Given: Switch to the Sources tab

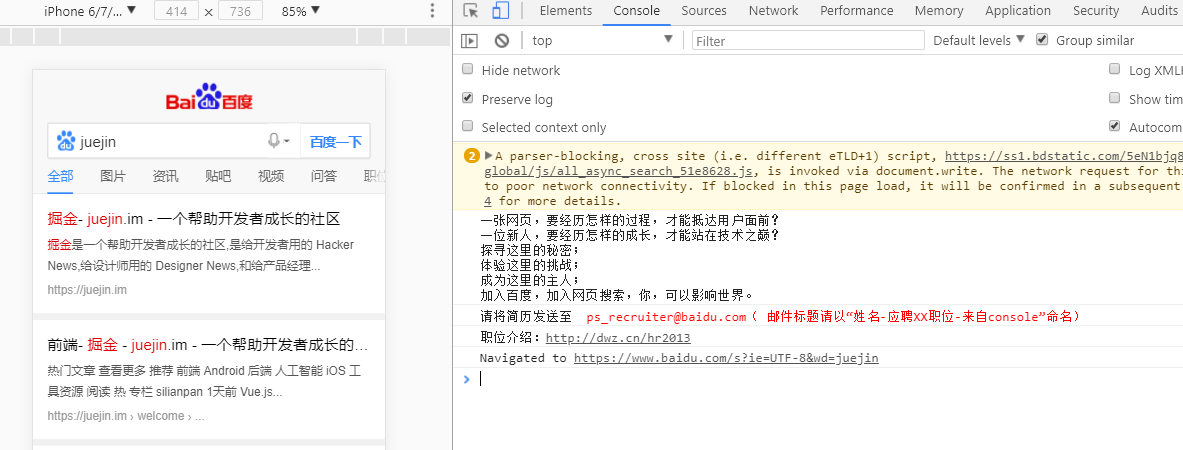Looking at the screenshot, I should pos(704,11).
